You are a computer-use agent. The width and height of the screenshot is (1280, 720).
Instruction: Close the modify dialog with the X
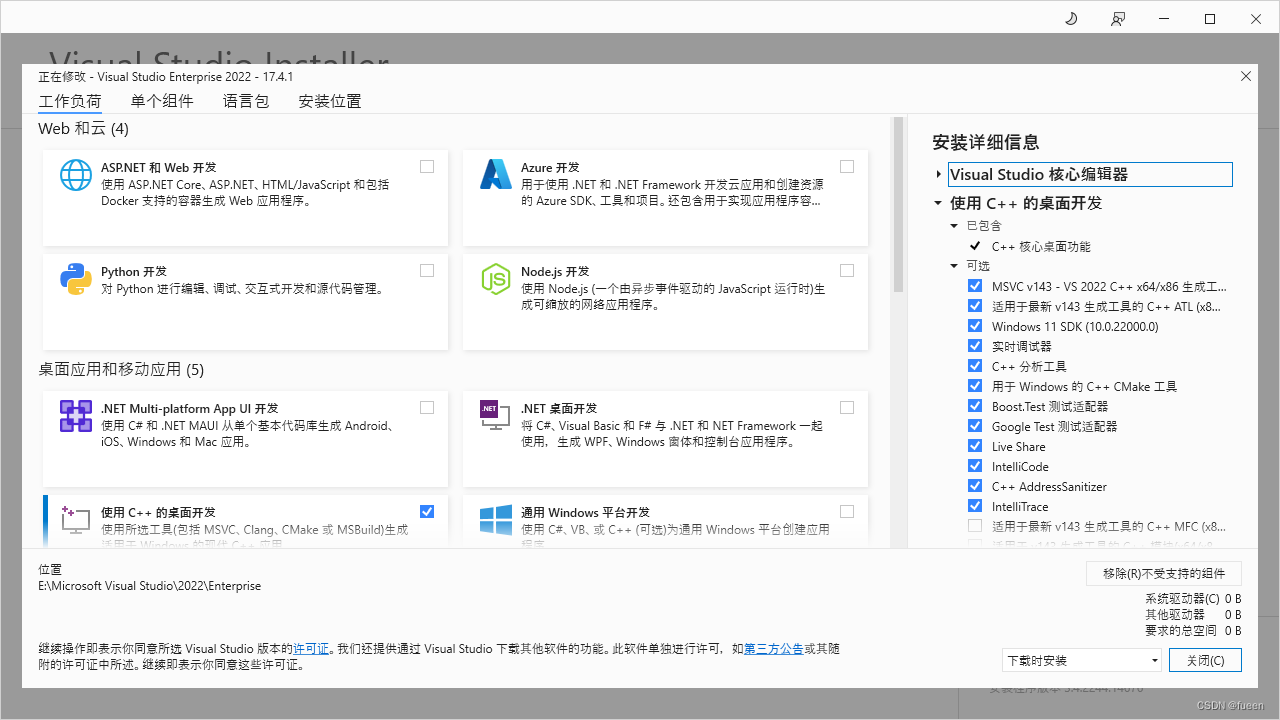[1245, 76]
